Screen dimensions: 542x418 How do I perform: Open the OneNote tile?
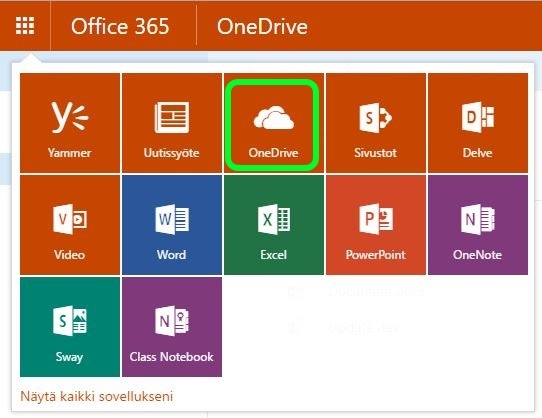click(x=478, y=225)
